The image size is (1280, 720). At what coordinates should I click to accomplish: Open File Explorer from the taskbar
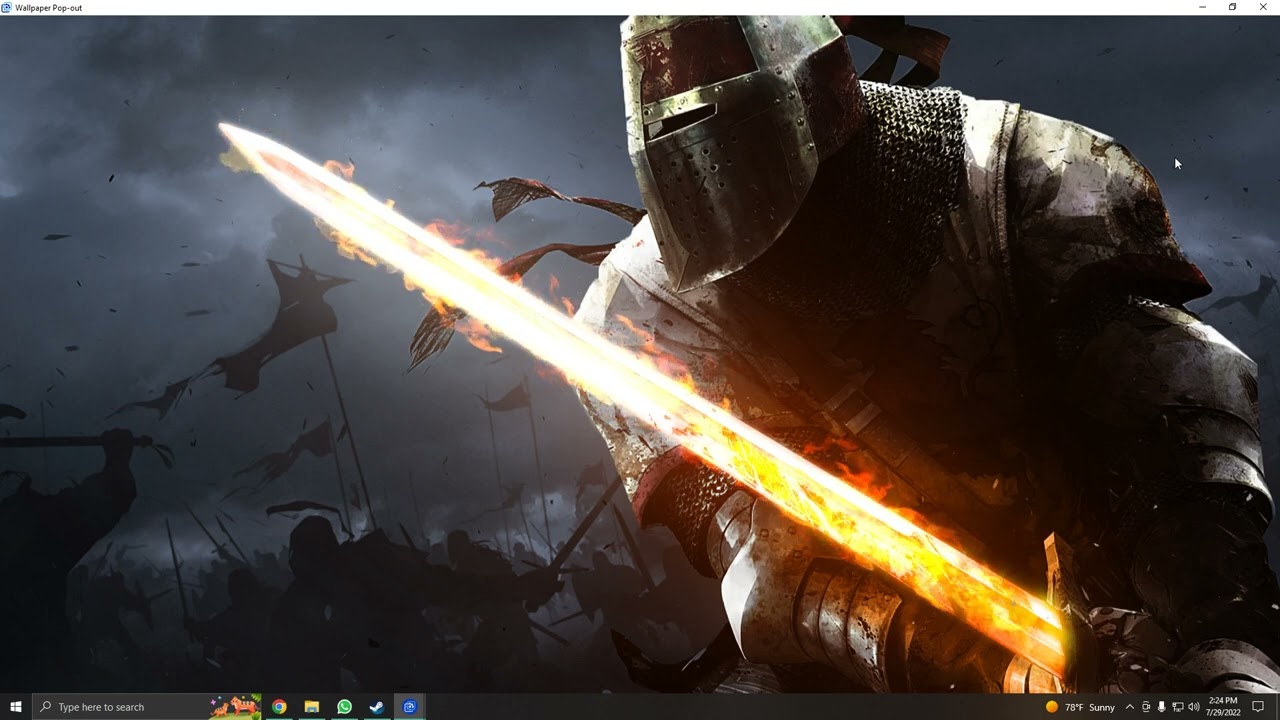(312, 707)
